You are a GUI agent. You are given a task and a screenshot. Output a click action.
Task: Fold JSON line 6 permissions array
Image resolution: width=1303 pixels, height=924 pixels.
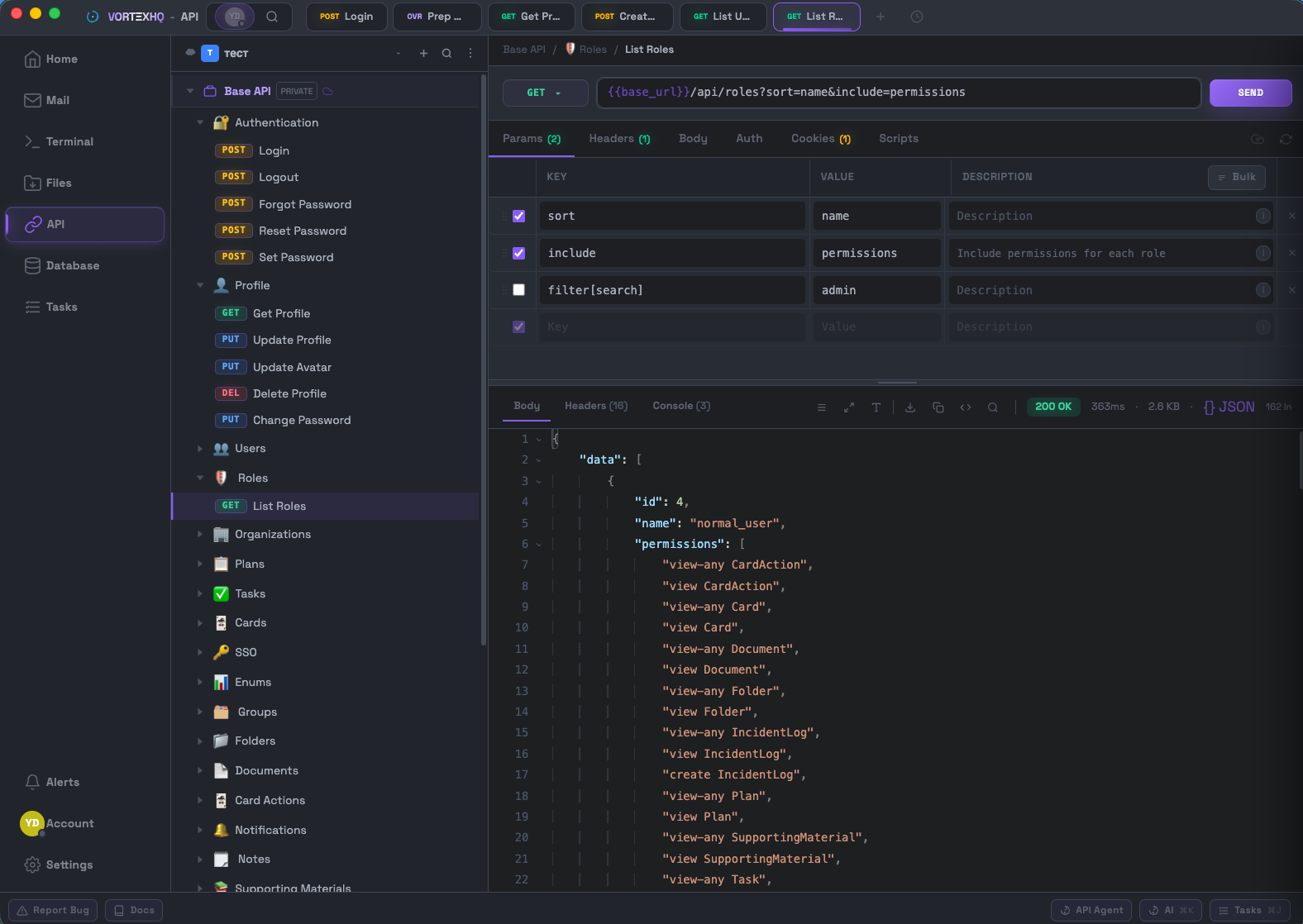click(539, 545)
